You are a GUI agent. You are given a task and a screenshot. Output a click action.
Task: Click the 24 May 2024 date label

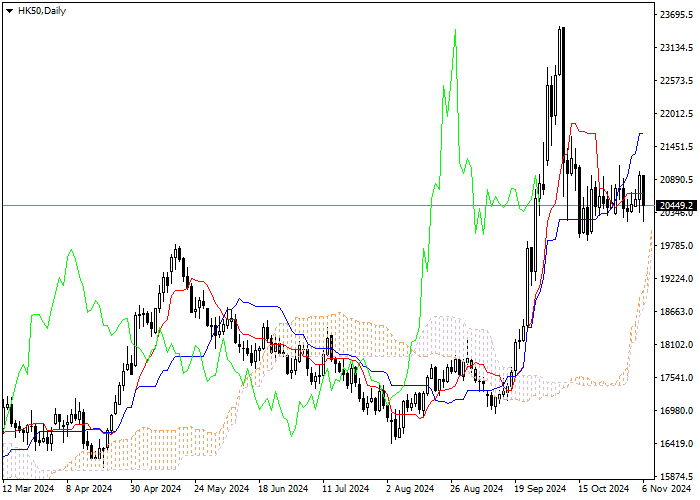click(x=221, y=489)
